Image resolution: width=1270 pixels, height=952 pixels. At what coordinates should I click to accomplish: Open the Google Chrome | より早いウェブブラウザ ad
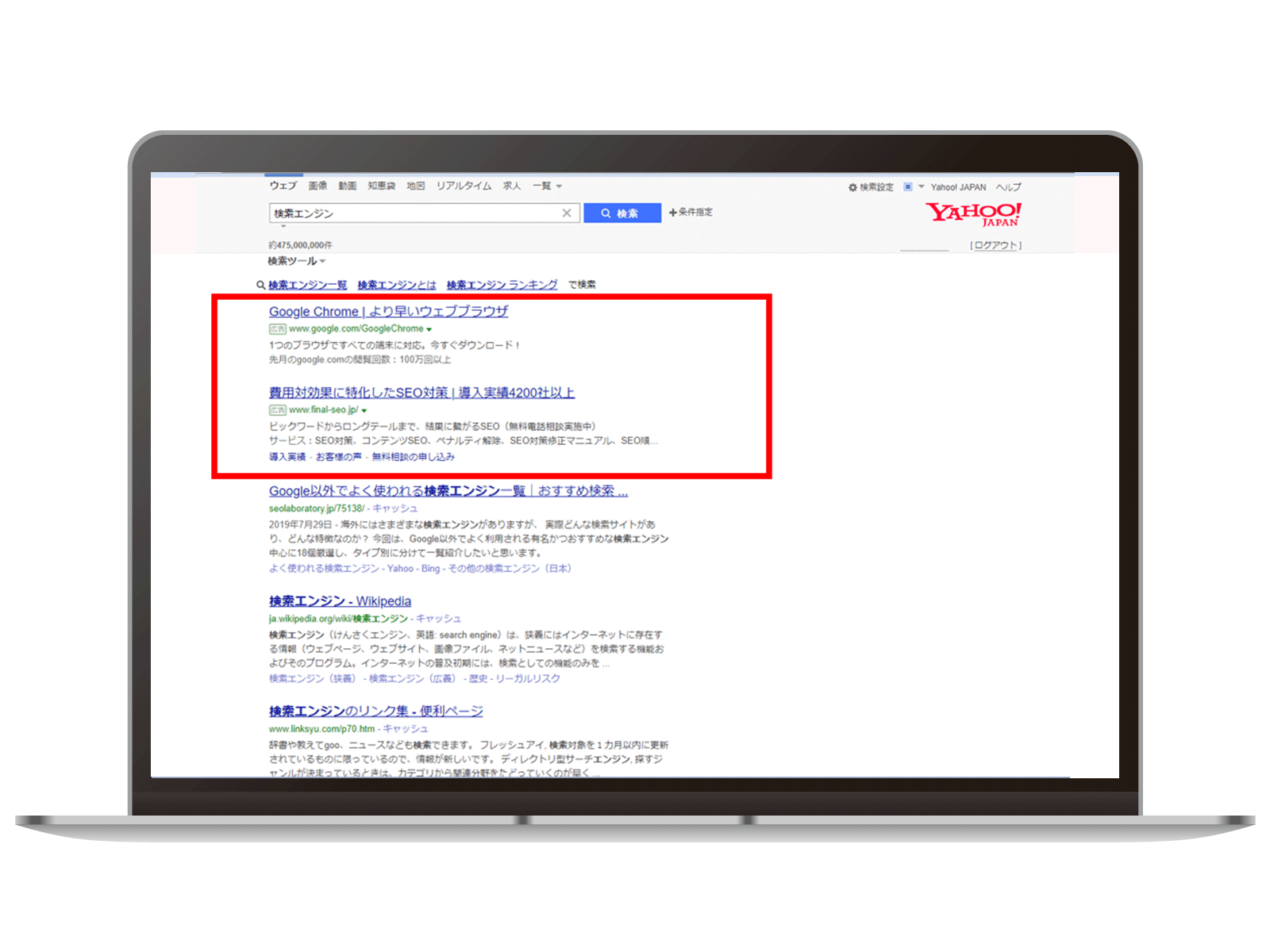click(x=388, y=311)
